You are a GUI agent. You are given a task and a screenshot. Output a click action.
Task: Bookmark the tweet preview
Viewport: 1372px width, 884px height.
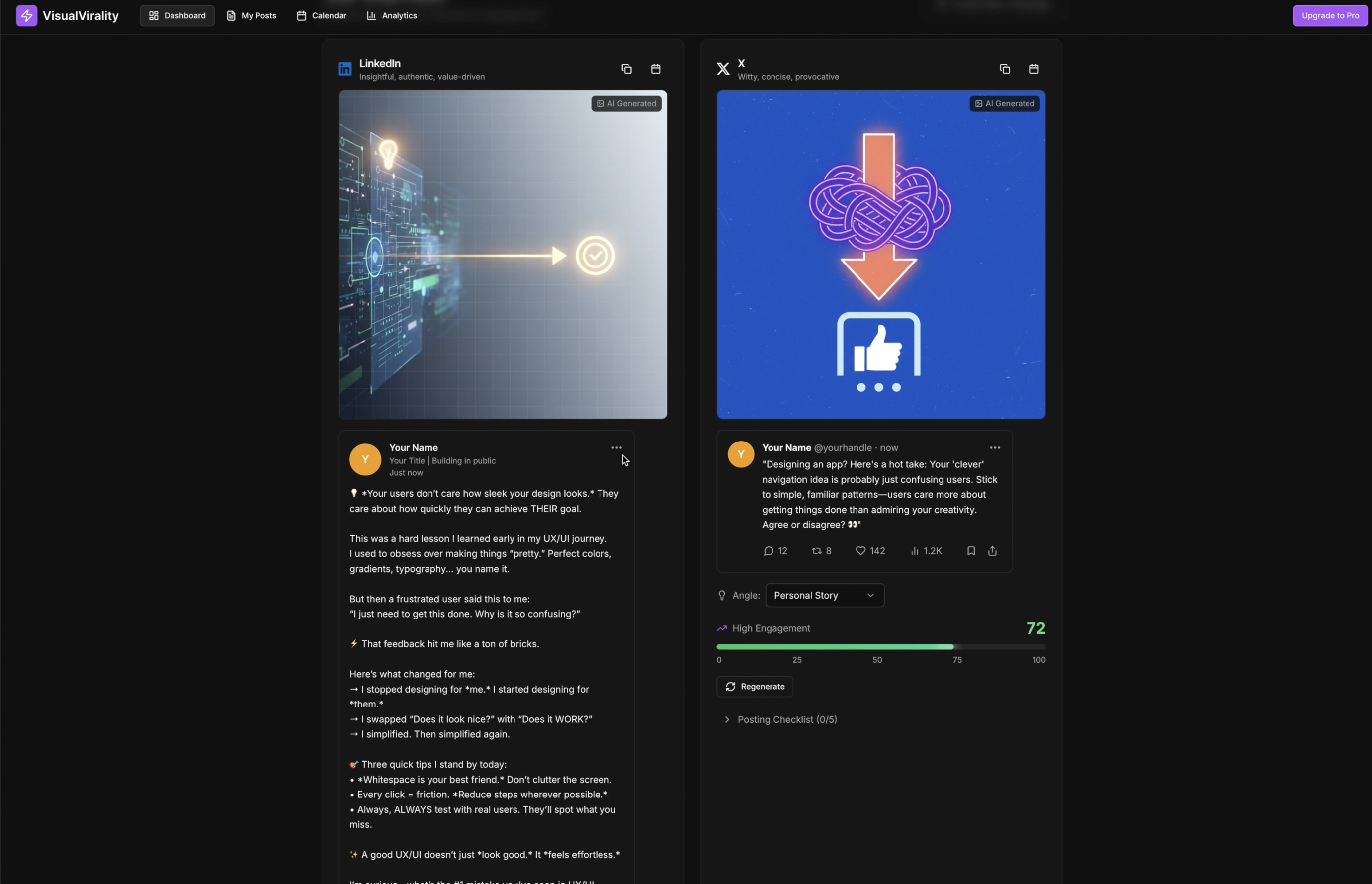coord(970,551)
